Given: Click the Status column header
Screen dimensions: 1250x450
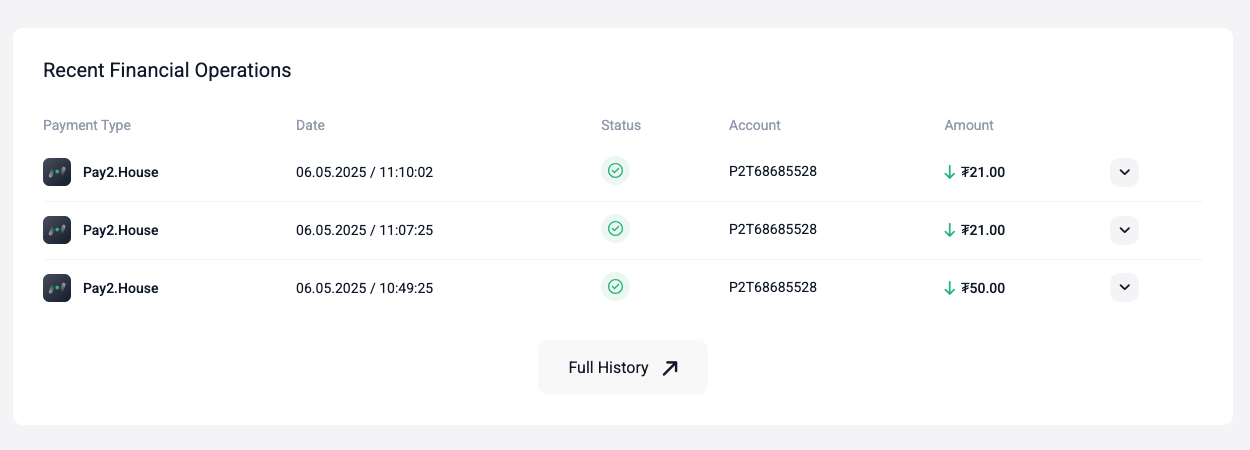Looking at the screenshot, I should 621,126.
